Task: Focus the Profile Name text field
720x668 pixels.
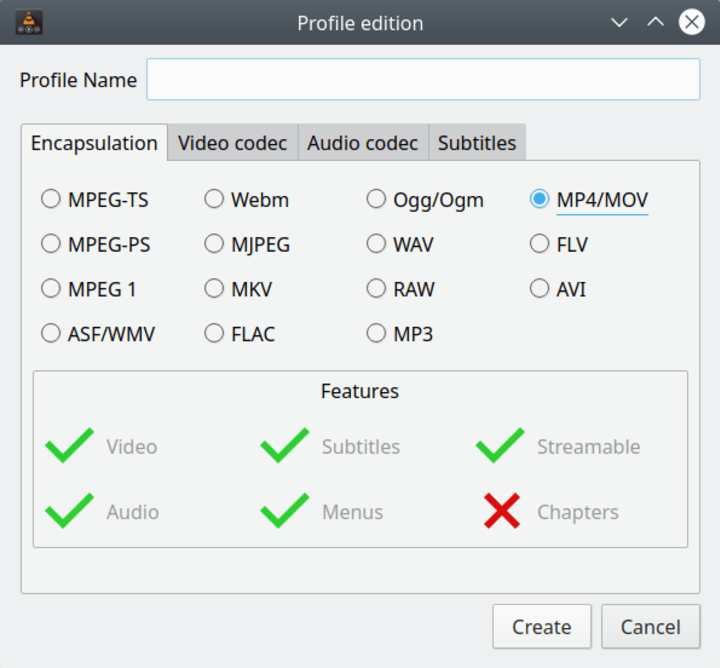Action: tap(423, 80)
